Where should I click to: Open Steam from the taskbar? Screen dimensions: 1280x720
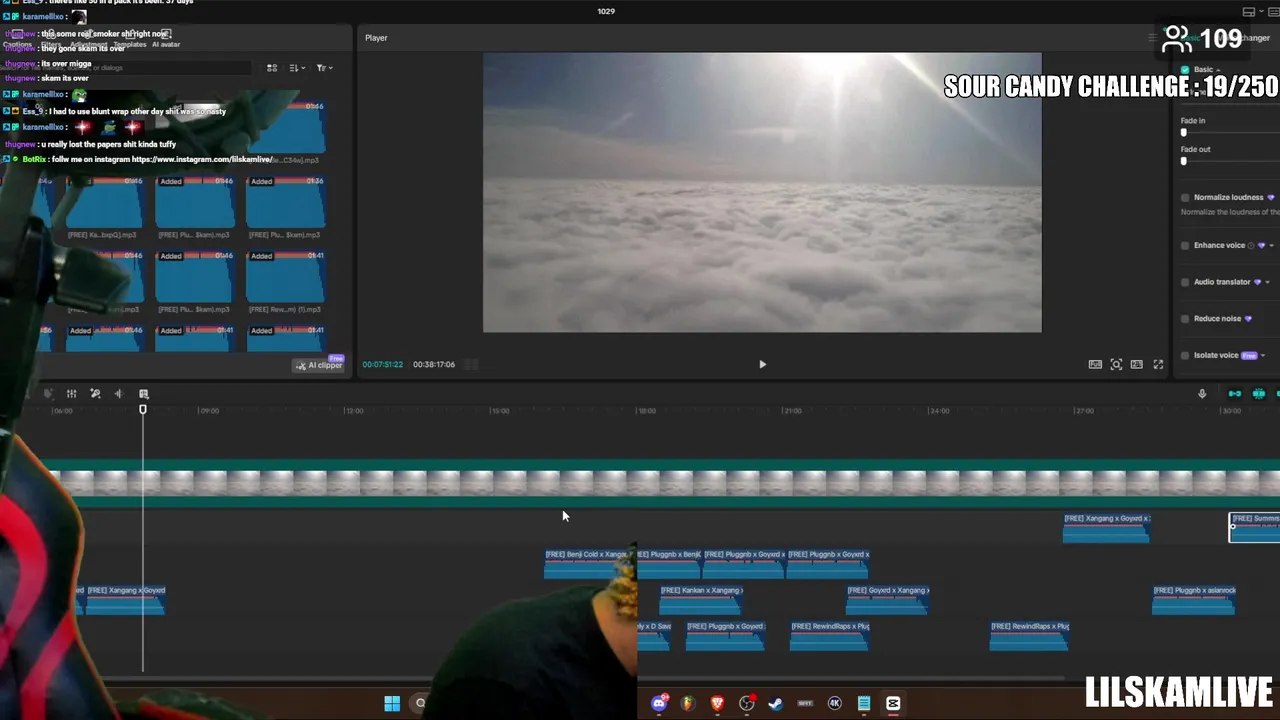coord(775,703)
